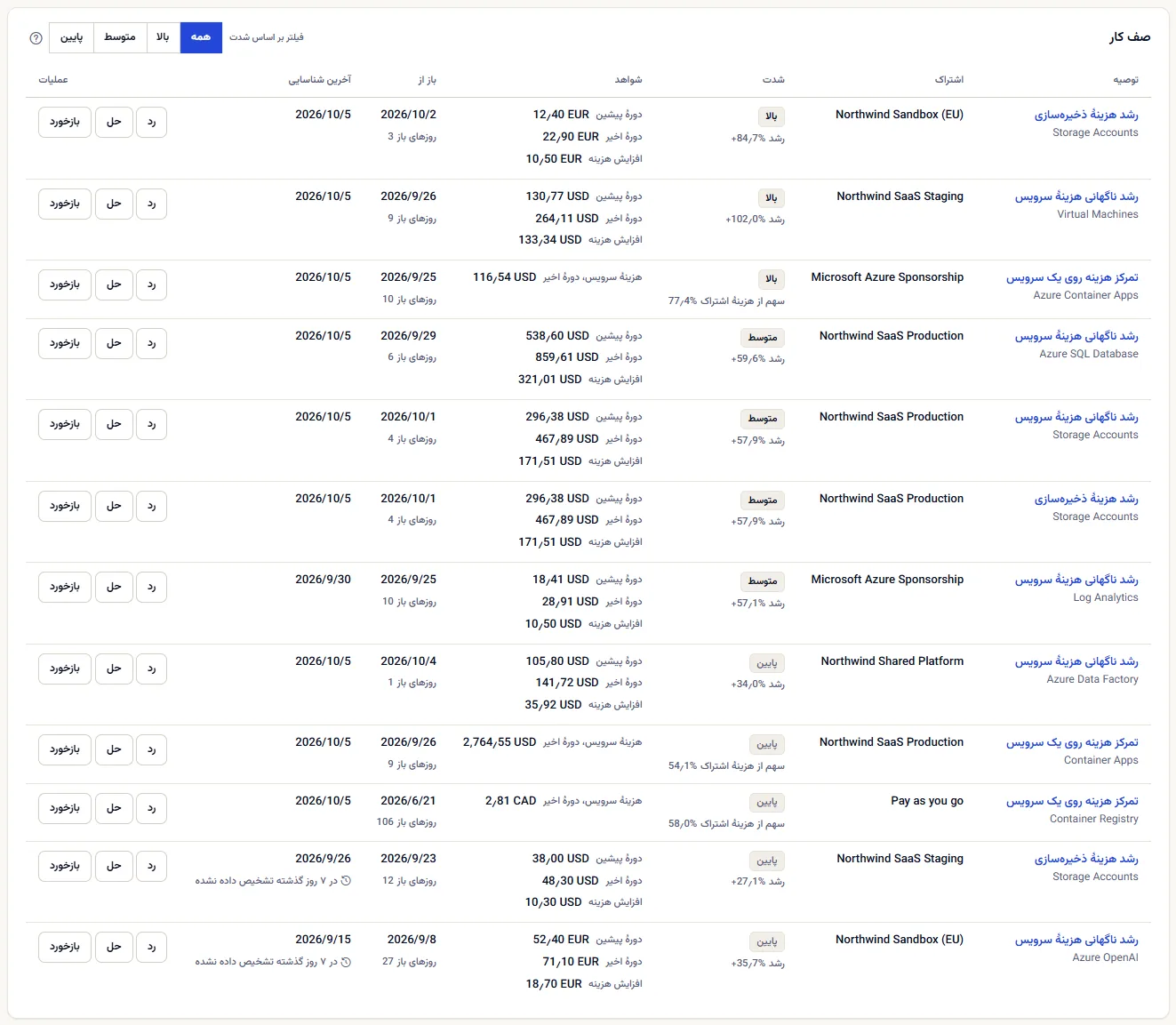This screenshot has height=1025, width=1176.
Task: Click the "شواهد" column header
Action: pos(628,80)
